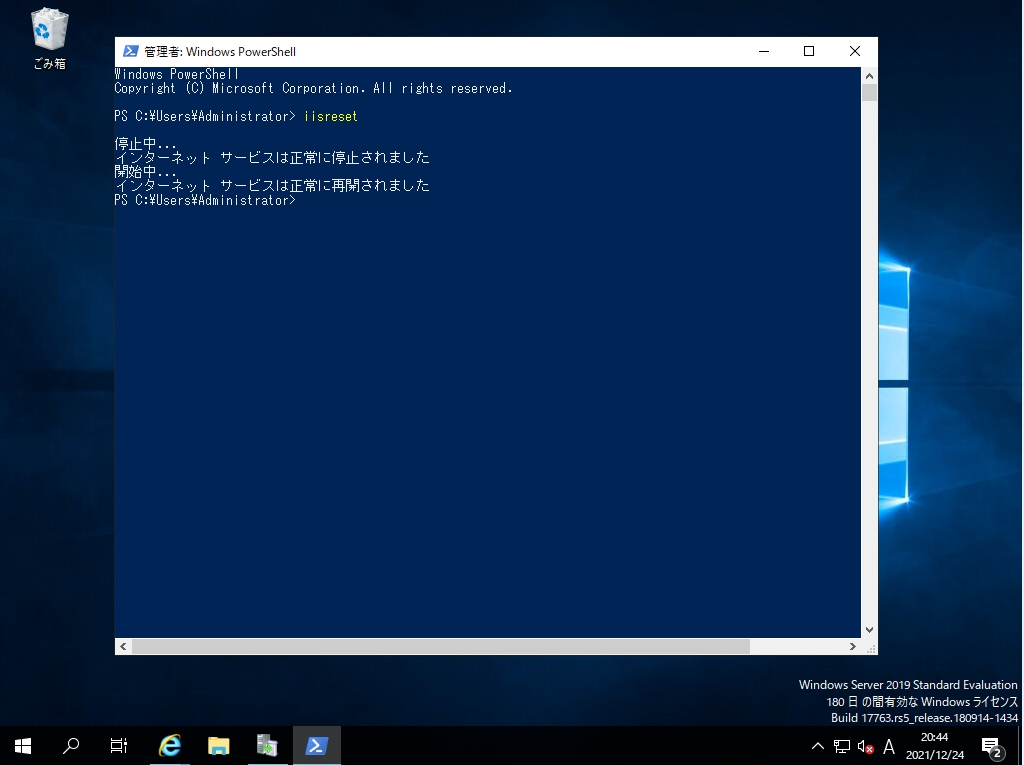This screenshot has height=765, width=1024.
Task: Open Action Center notifications icon
Action: pyautogui.click(x=991, y=746)
